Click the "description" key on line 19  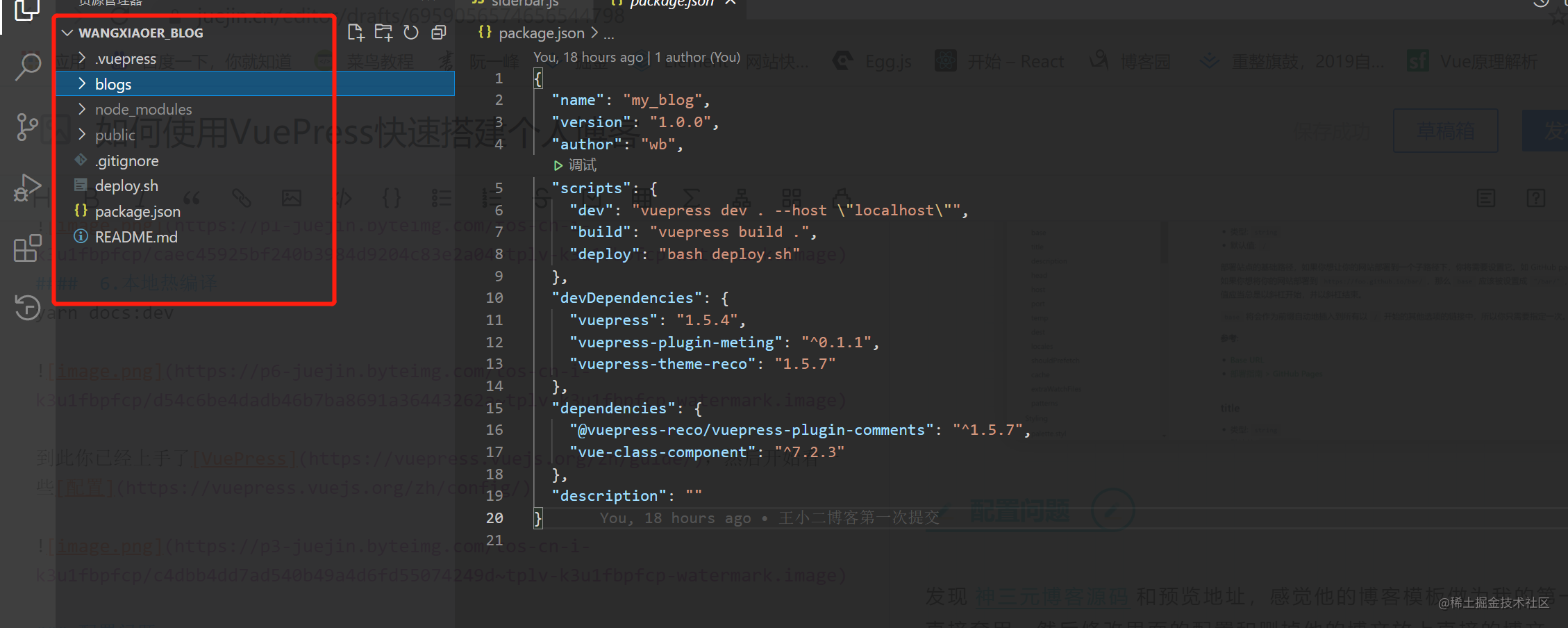[x=609, y=496]
